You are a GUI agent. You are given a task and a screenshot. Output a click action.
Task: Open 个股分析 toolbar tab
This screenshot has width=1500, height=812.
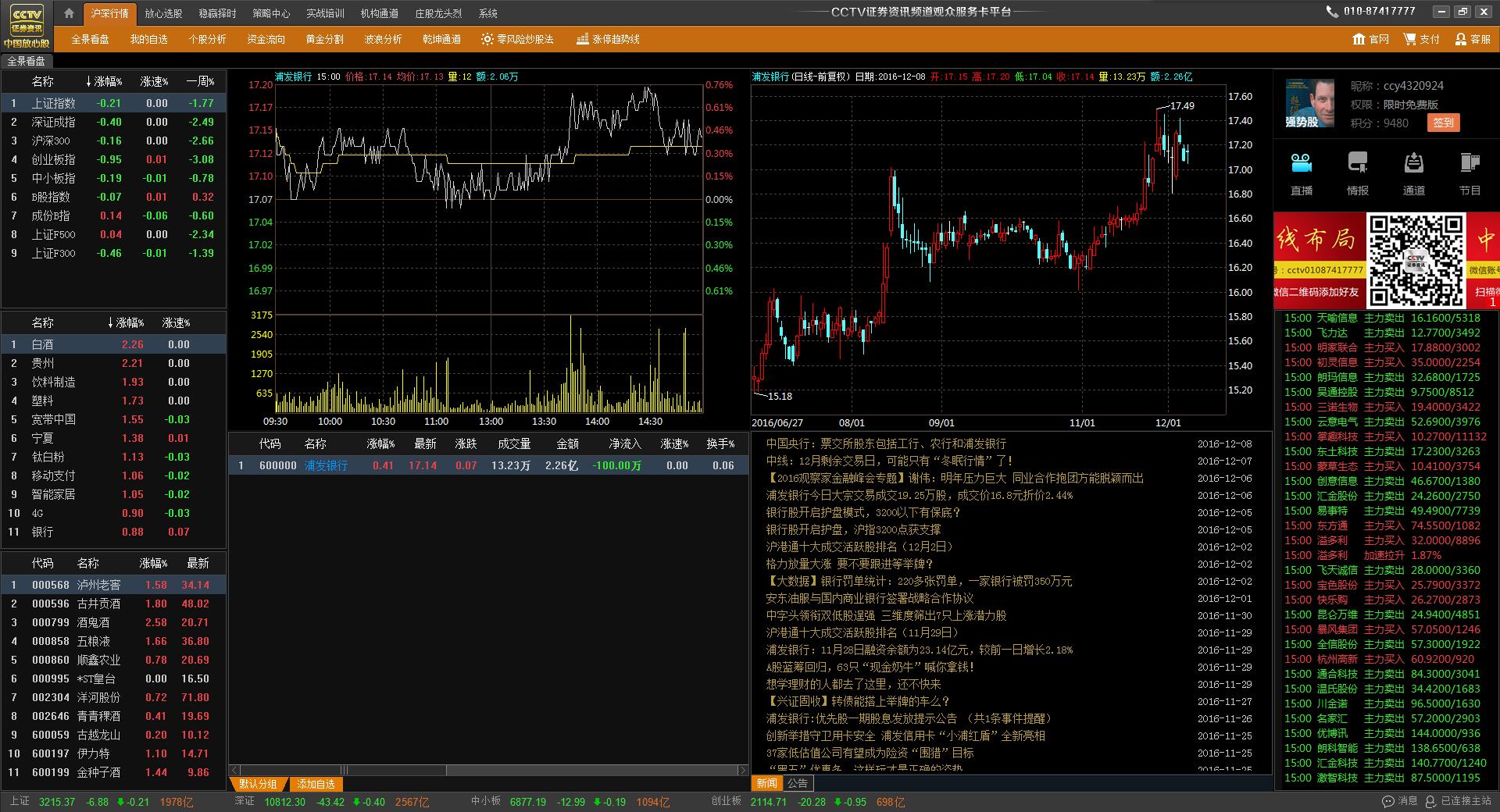click(207, 39)
